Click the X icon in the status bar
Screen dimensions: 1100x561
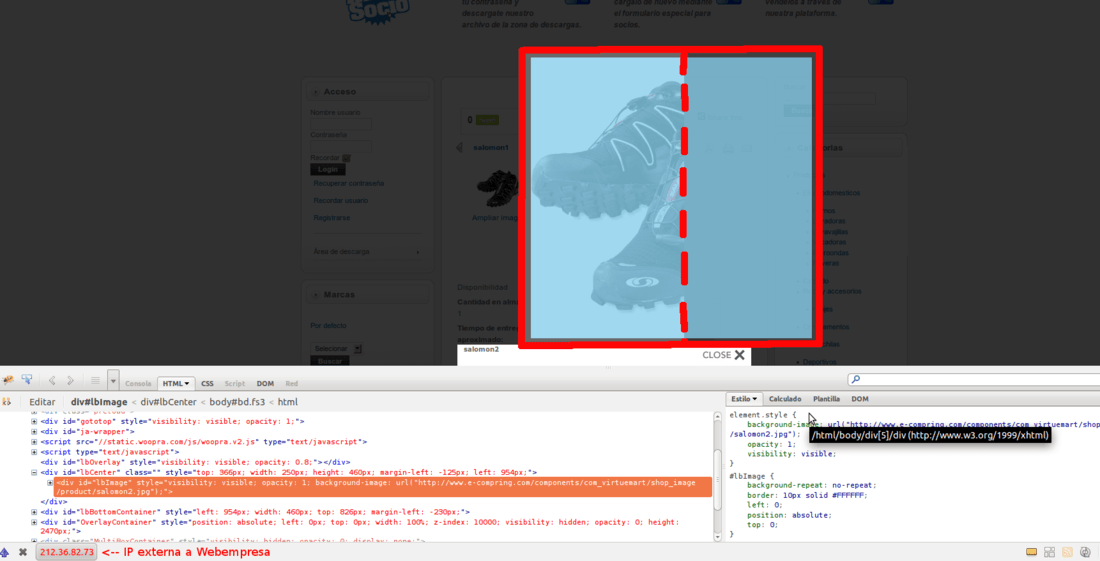pos(23,553)
